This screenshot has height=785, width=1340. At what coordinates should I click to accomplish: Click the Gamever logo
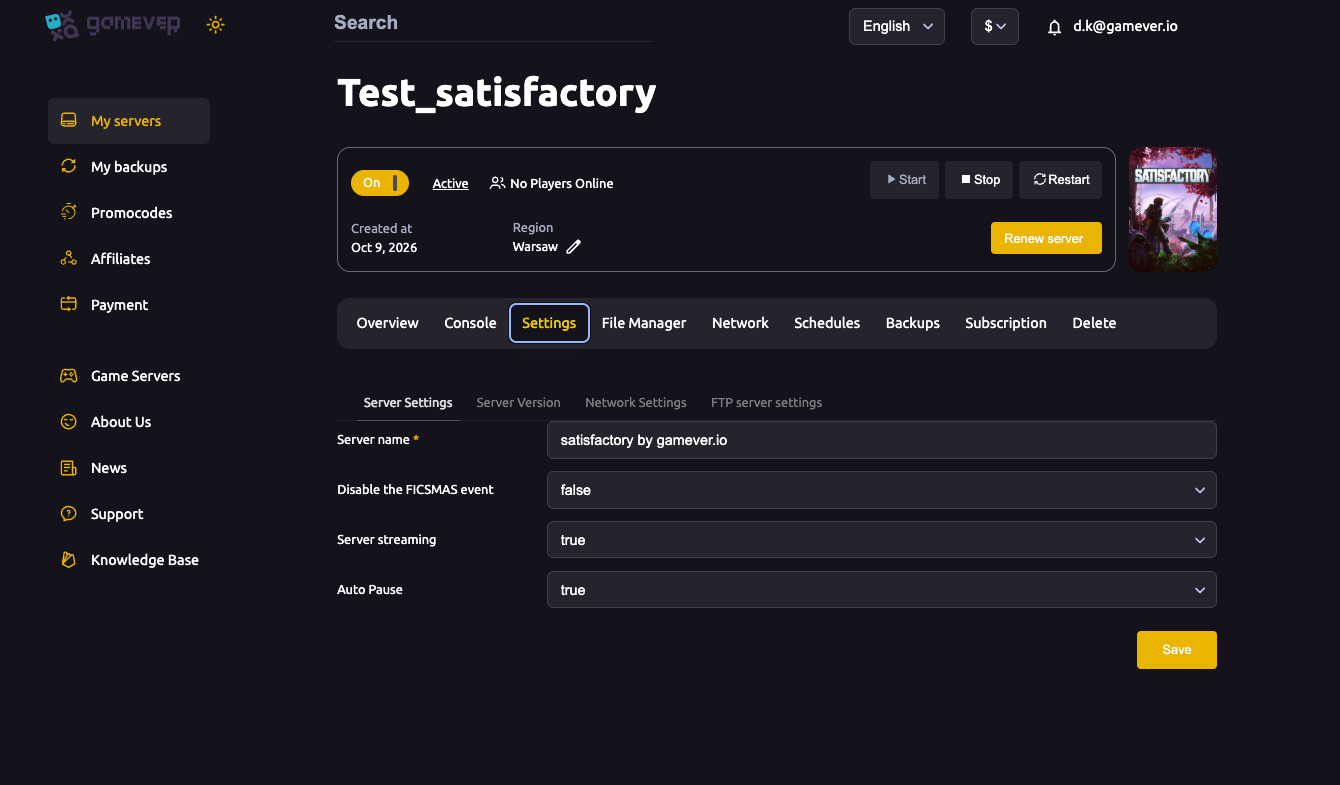(113, 25)
